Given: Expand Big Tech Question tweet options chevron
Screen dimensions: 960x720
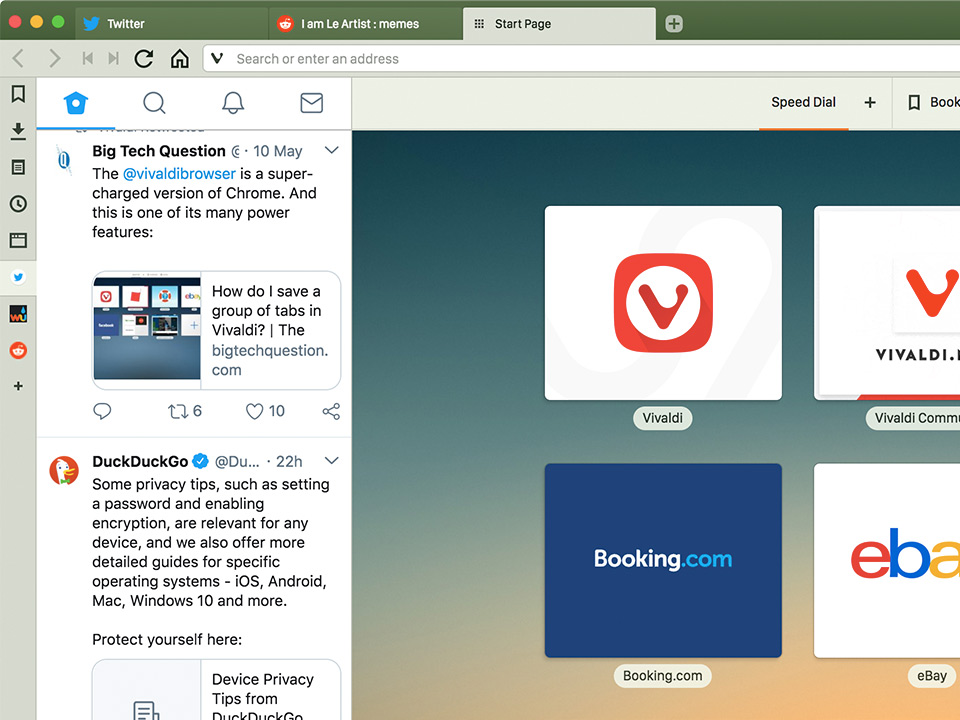Looking at the screenshot, I should [331, 150].
